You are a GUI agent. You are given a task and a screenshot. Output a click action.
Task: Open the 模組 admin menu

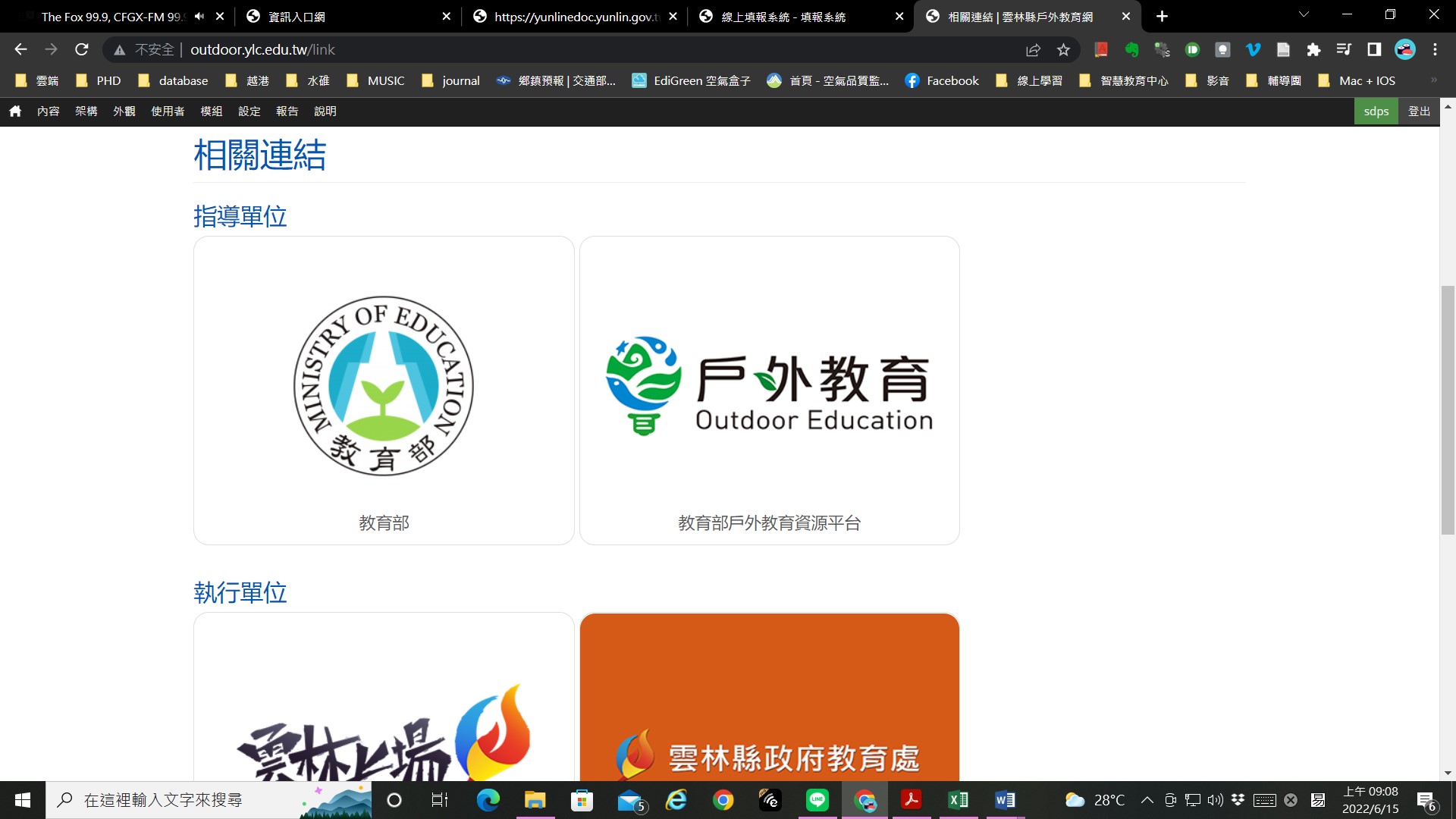point(211,111)
